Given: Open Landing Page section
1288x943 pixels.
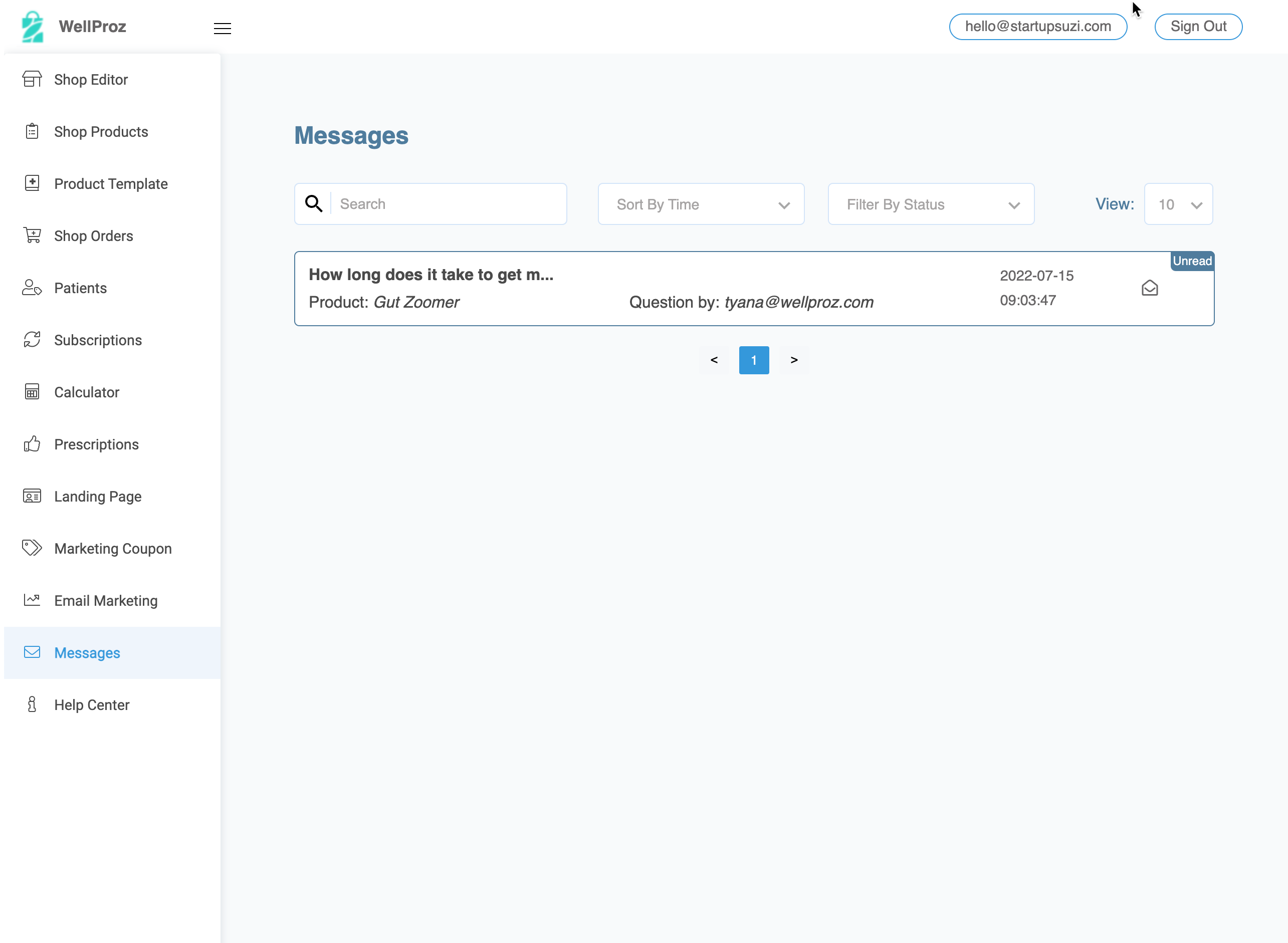Looking at the screenshot, I should (x=112, y=496).
